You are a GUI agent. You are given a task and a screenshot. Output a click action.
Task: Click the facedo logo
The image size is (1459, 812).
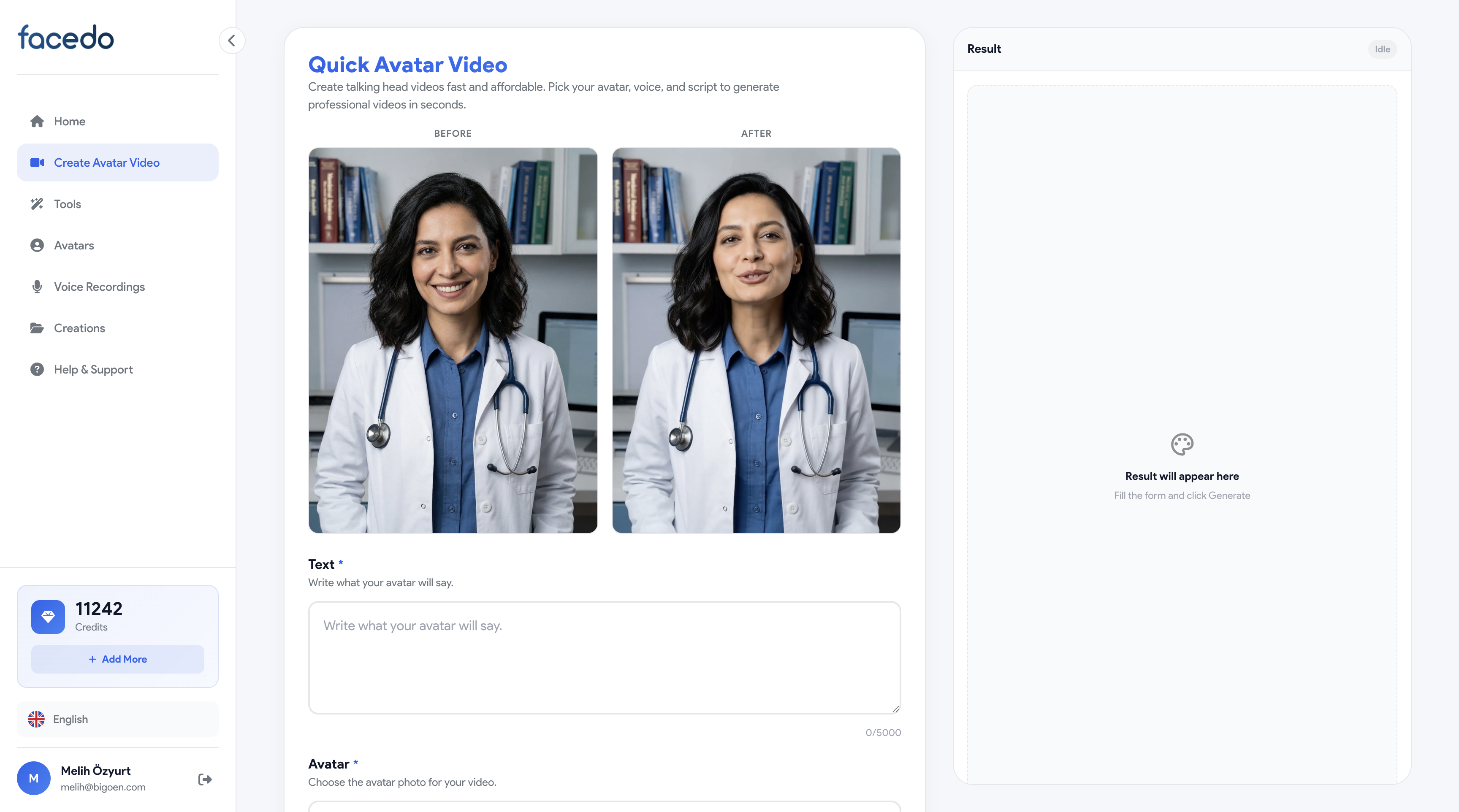coord(66,38)
